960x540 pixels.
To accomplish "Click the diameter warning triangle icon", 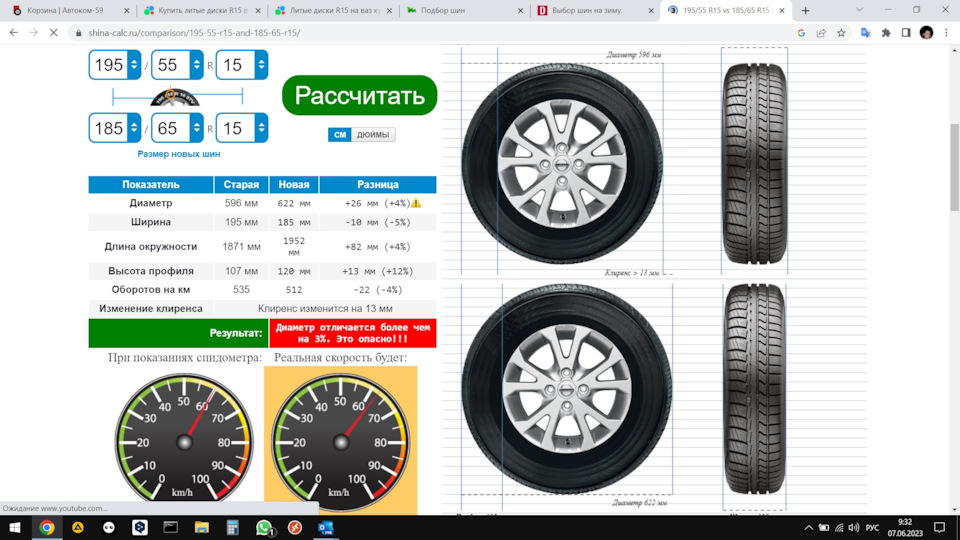I will [x=416, y=203].
